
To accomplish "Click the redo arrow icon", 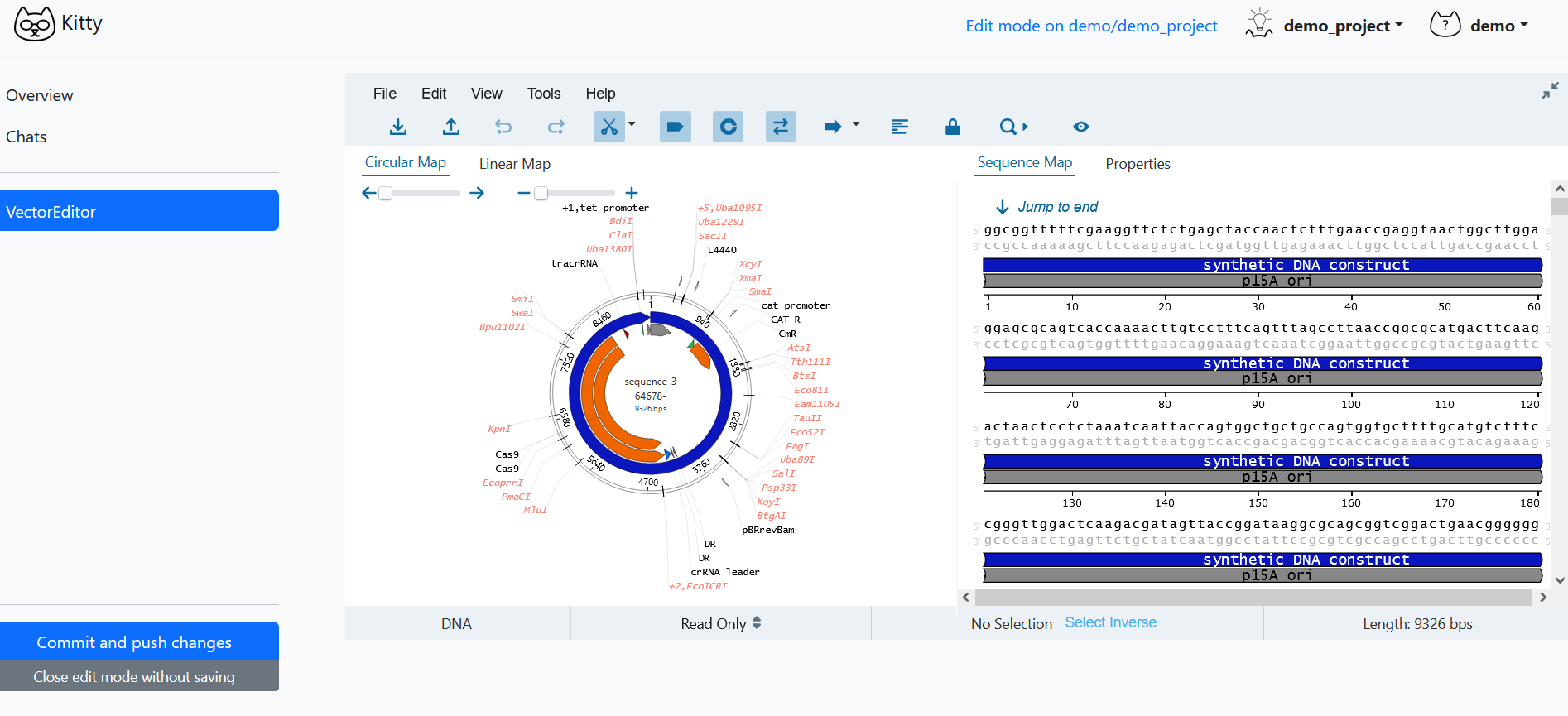I will tap(556, 127).
